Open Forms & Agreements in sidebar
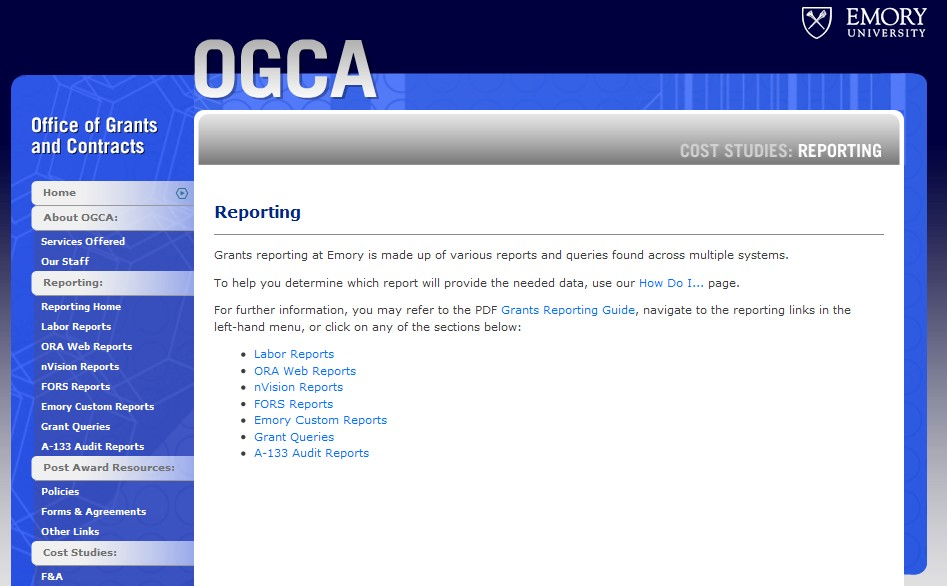The image size is (947, 586). 94,512
